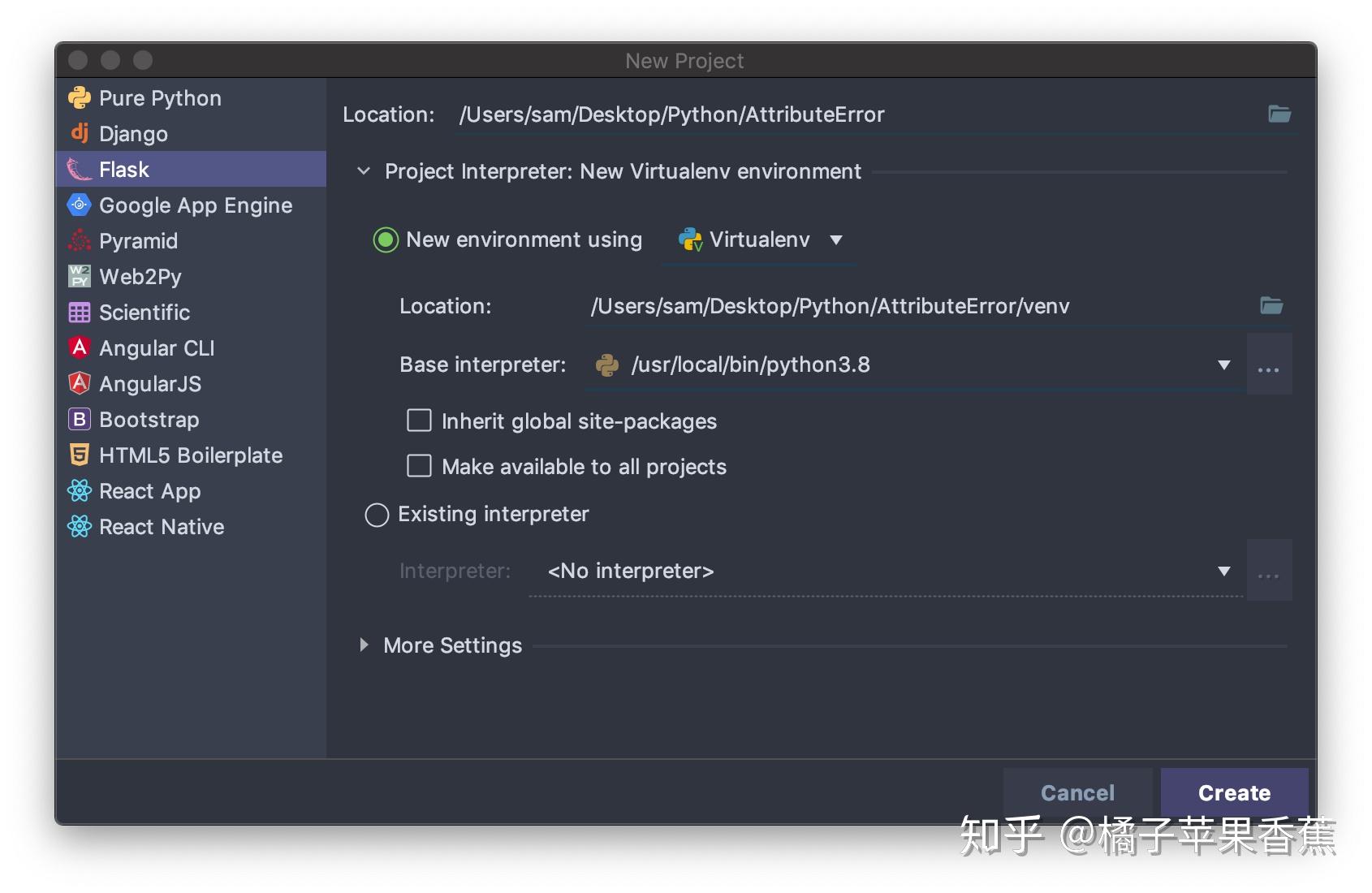Check Make available to all projects
Image resolution: width=1372 pixels, height=893 pixels.
coord(419,466)
